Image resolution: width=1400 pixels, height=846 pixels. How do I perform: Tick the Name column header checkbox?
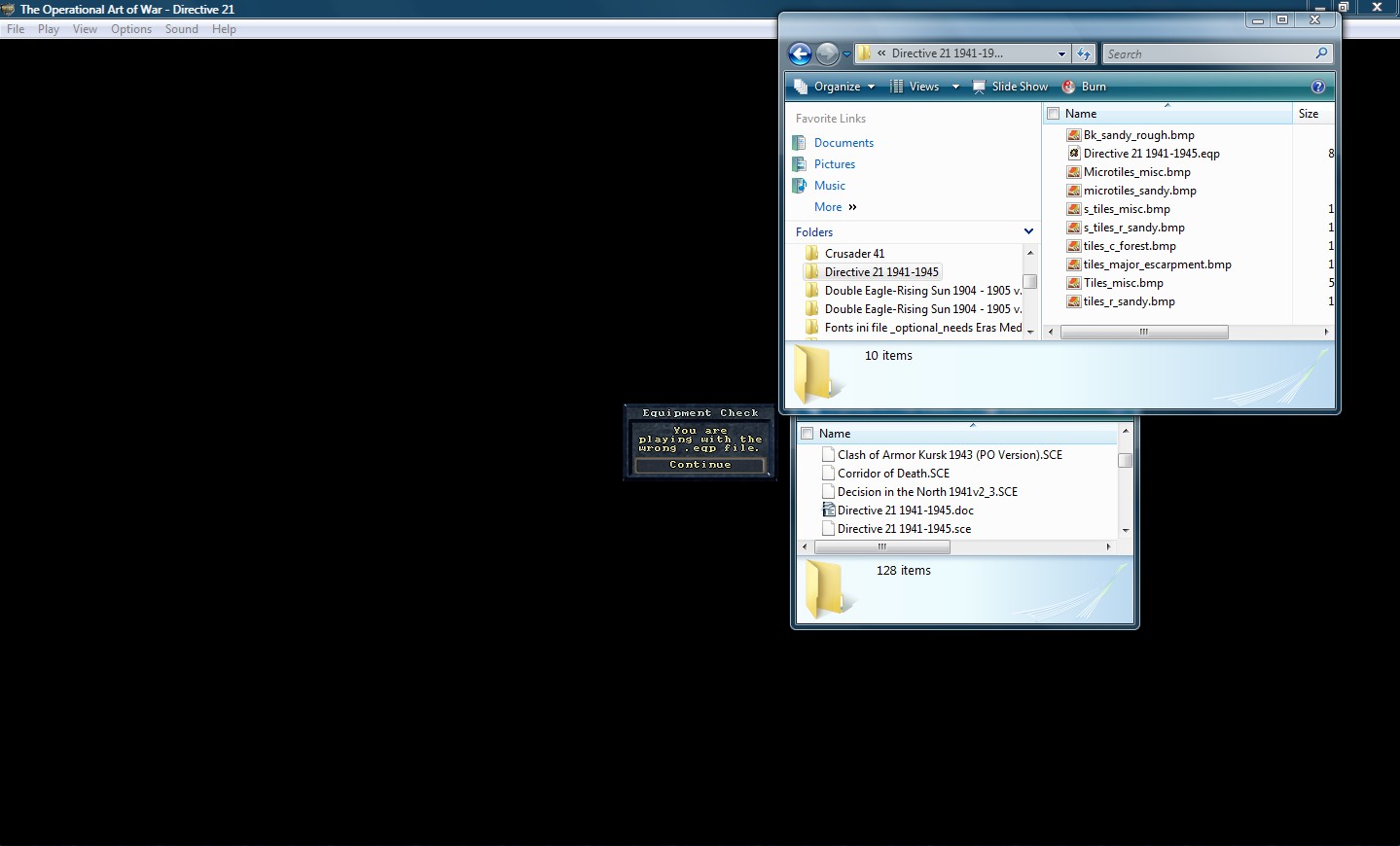(x=1053, y=113)
